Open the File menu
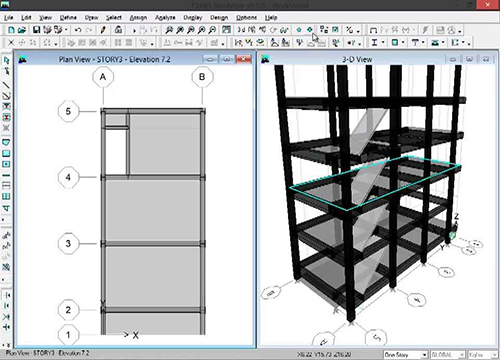Image resolution: width=500 pixels, height=360 pixels. tap(9, 18)
